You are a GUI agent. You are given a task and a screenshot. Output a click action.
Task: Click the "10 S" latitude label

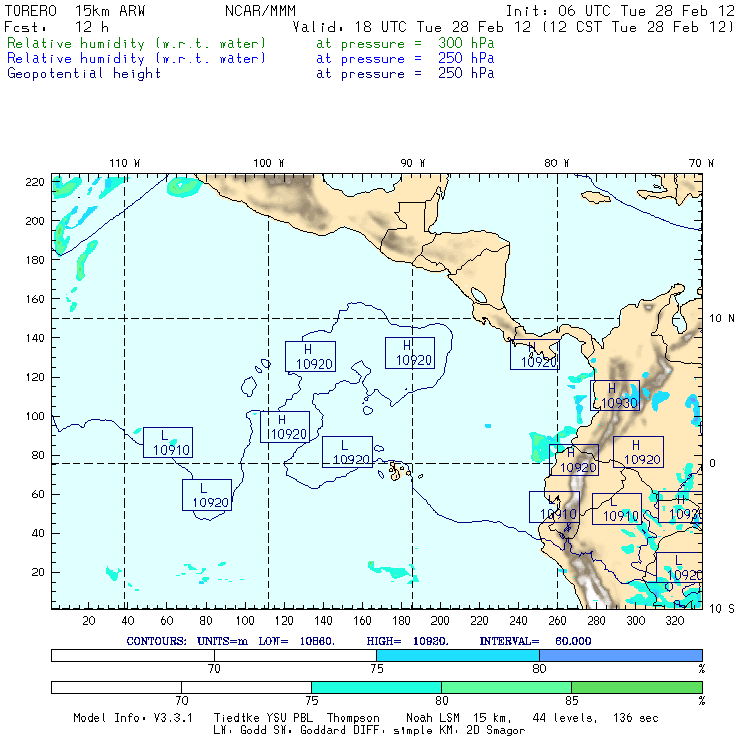point(722,609)
